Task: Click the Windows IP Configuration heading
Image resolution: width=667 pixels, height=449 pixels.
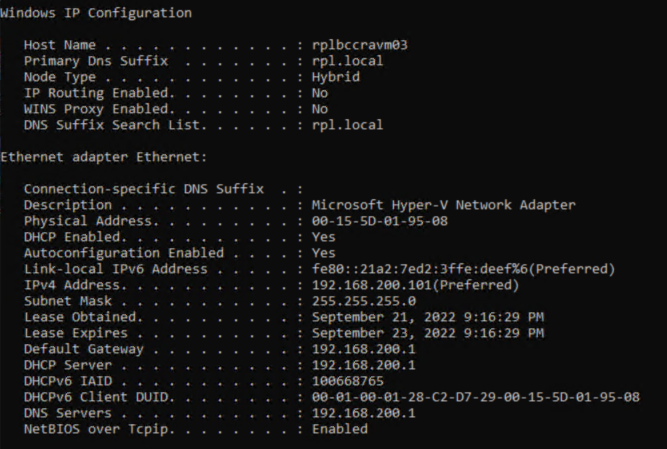Action: point(96,13)
